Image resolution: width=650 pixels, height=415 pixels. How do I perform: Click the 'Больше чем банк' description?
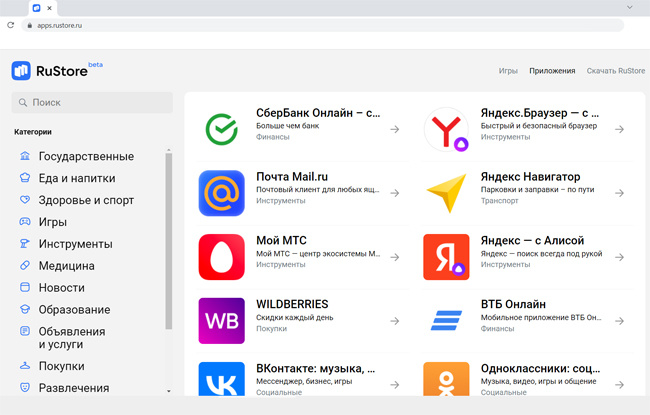tap(287, 126)
